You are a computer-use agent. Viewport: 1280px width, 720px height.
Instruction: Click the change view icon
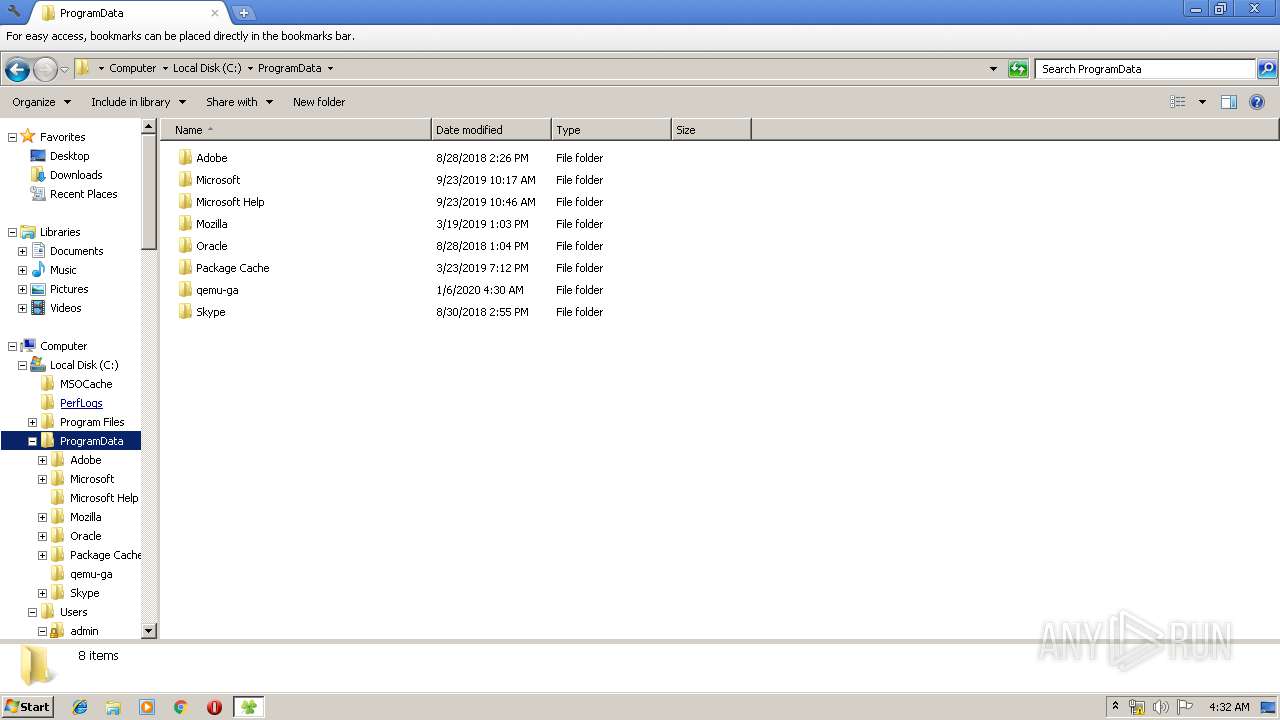1178,102
